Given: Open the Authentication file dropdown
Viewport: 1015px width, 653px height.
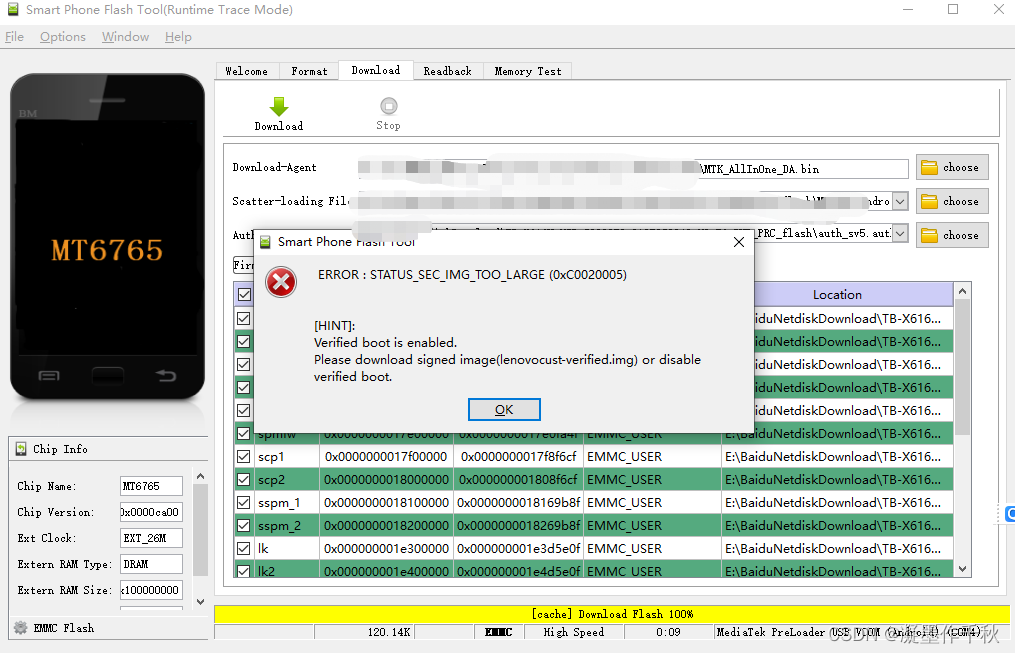Looking at the screenshot, I should pos(900,234).
